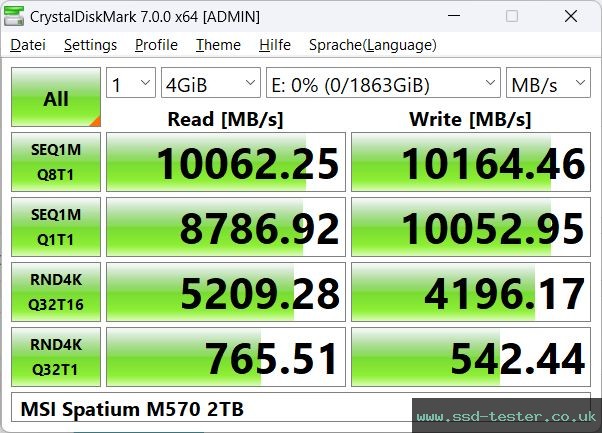
Task: Open the Profile menu
Action: click(x=156, y=45)
